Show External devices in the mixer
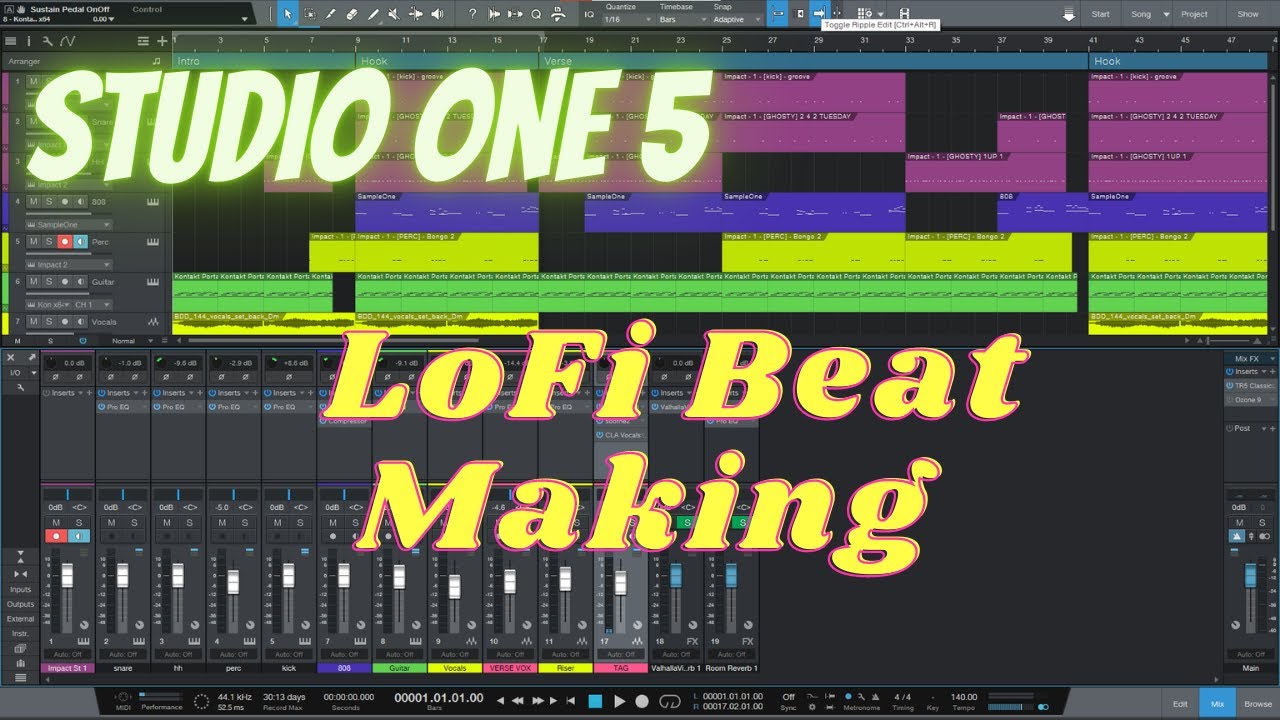The width and height of the screenshot is (1280, 720). [x=20, y=619]
